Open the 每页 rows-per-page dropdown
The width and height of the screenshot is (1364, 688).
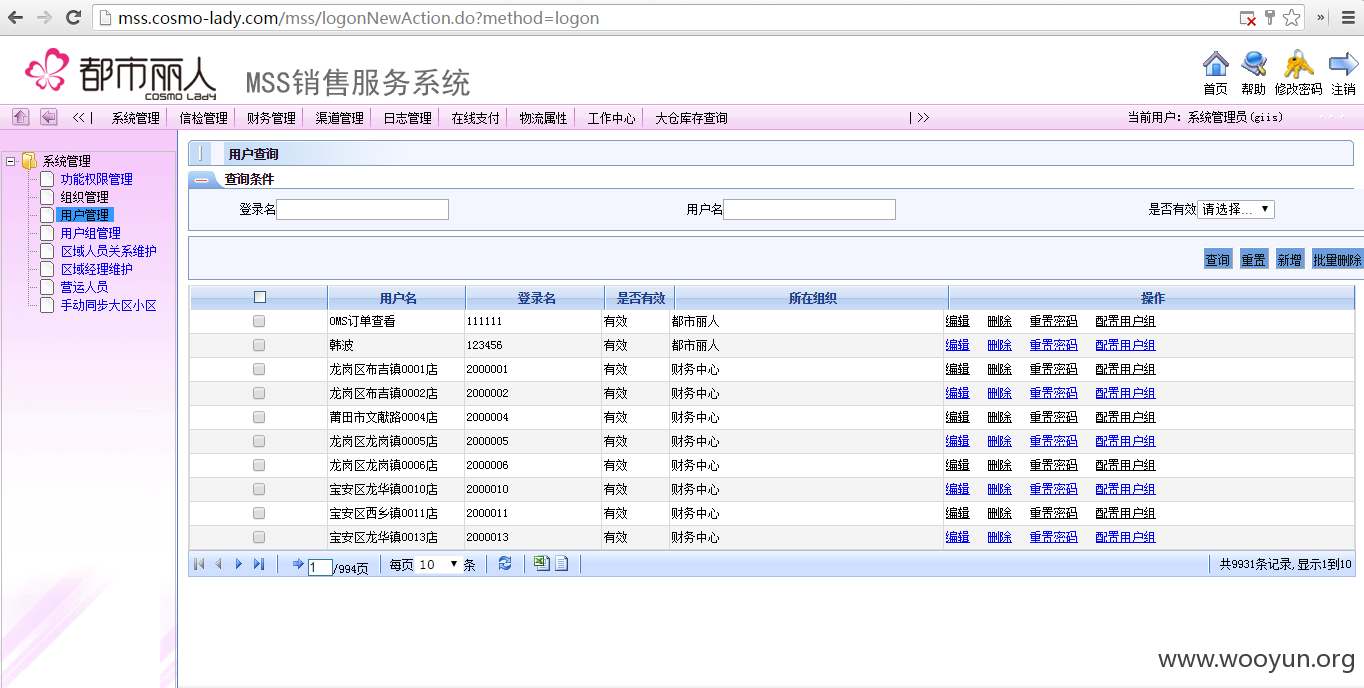click(x=438, y=564)
